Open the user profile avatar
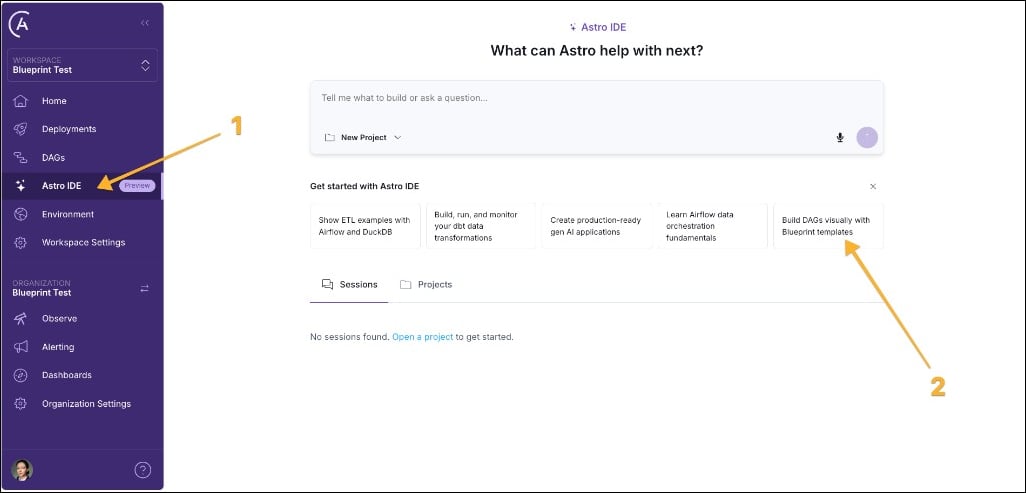This screenshot has height=493, width=1026. click(22, 469)
